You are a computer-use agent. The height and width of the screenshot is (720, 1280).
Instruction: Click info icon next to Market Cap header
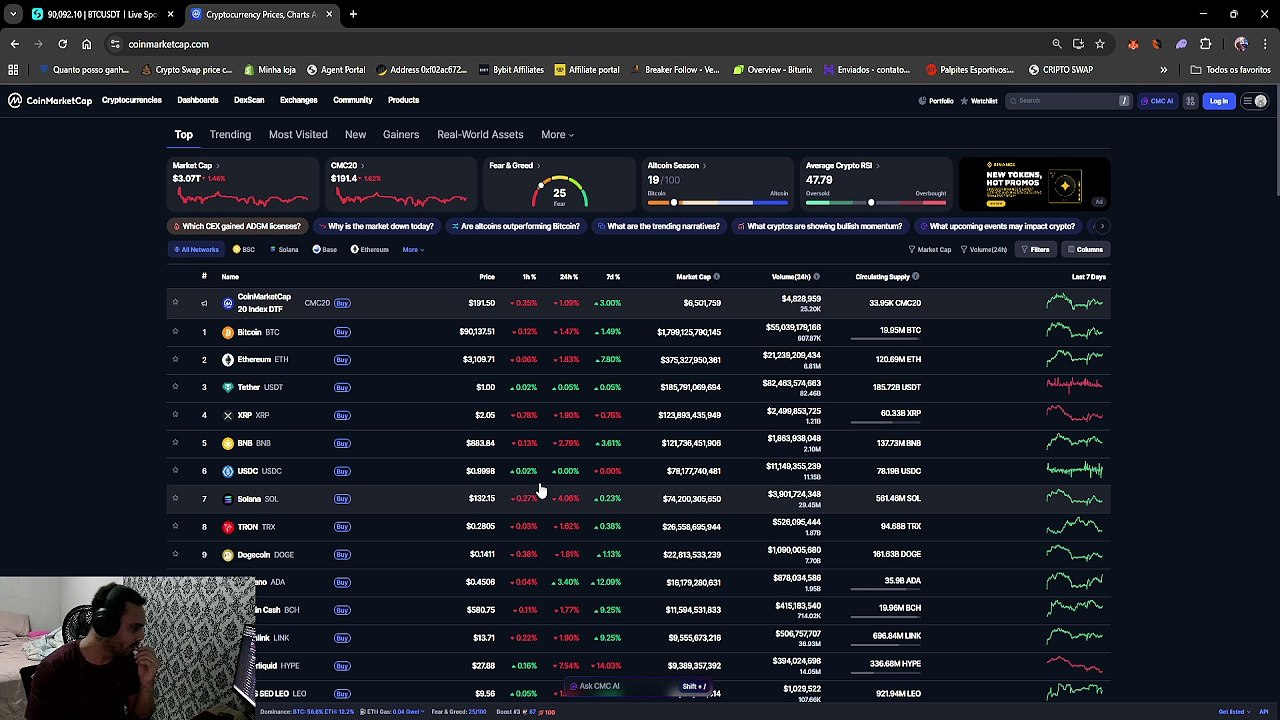(716, 277)
